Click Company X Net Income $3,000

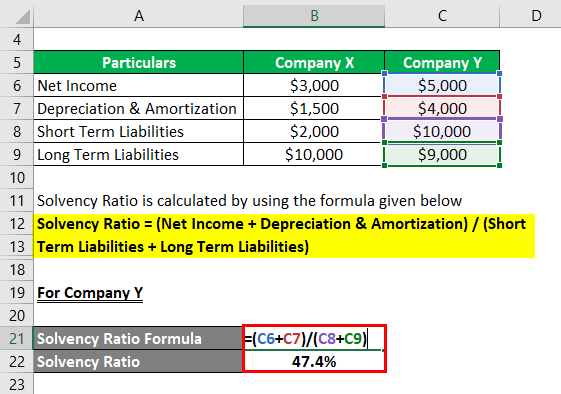[x=314, y=86]
